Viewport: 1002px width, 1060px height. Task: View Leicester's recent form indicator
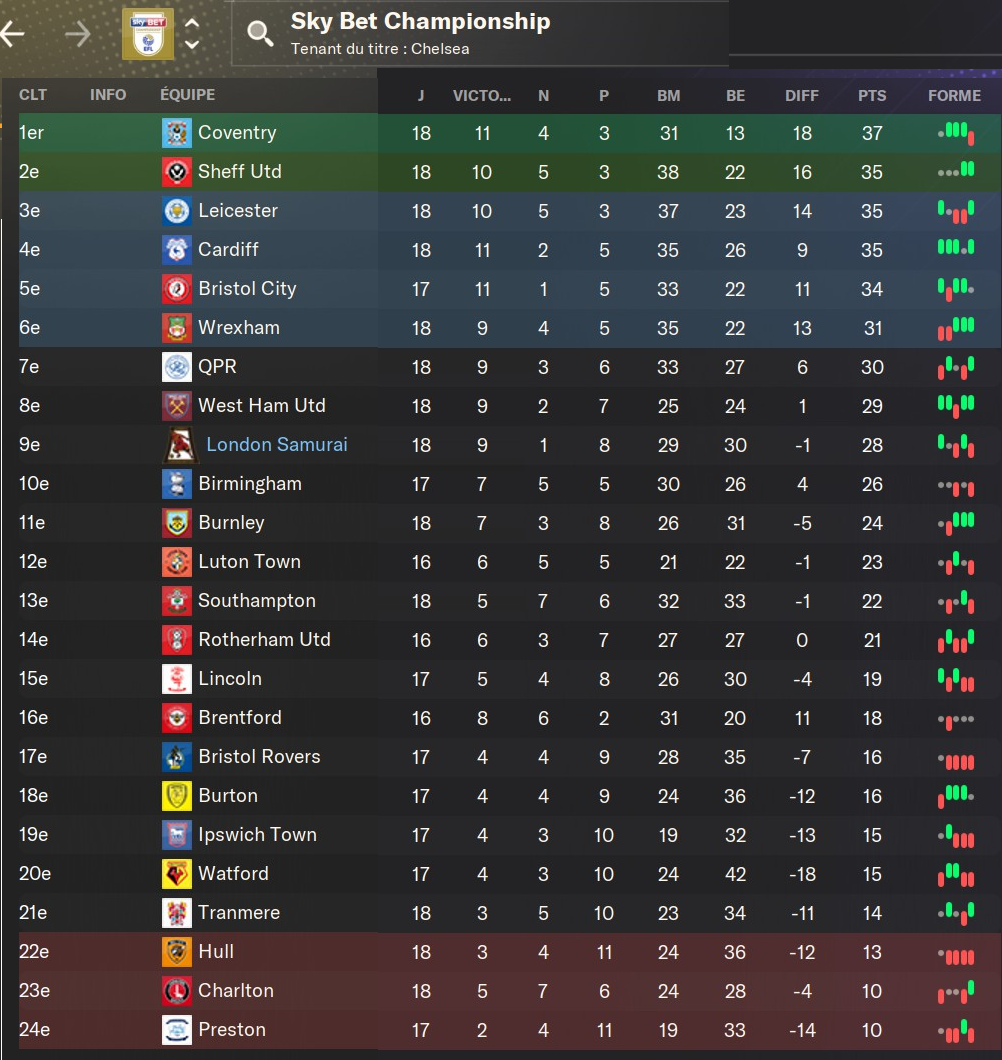[955, 211]
